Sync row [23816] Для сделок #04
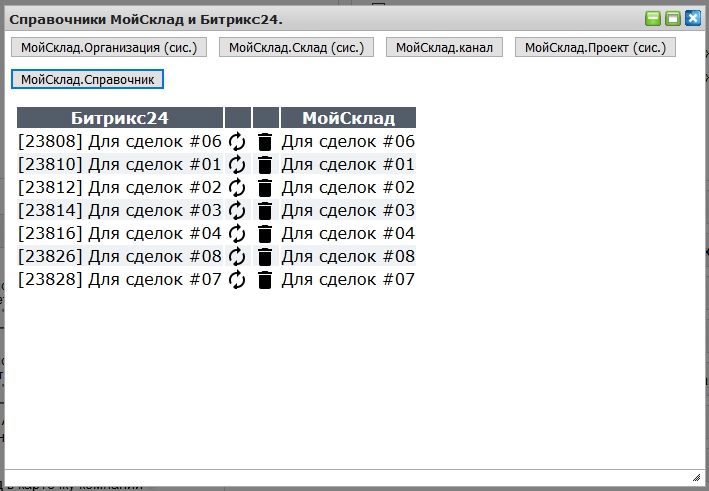This screenshot has height=491, width=709. pyautogui.click(x=237, y=234)
